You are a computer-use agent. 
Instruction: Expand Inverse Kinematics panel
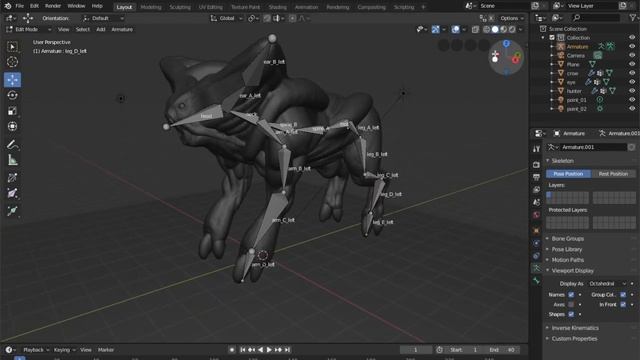coord(575,328)
